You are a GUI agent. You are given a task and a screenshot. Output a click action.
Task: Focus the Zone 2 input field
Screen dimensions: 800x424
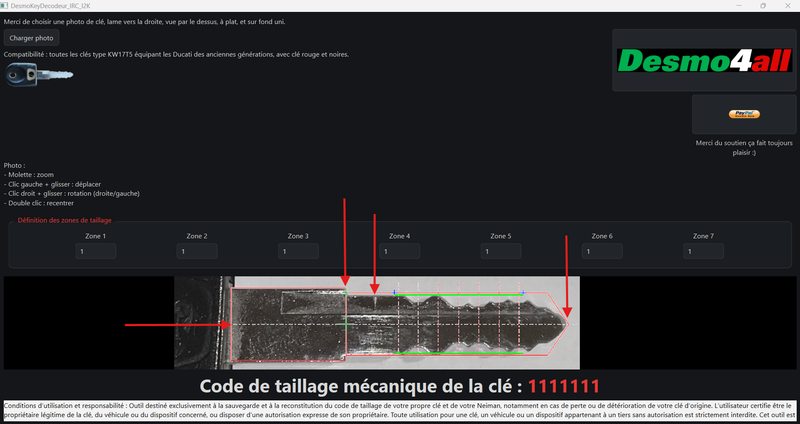click(x=197, y=251)
